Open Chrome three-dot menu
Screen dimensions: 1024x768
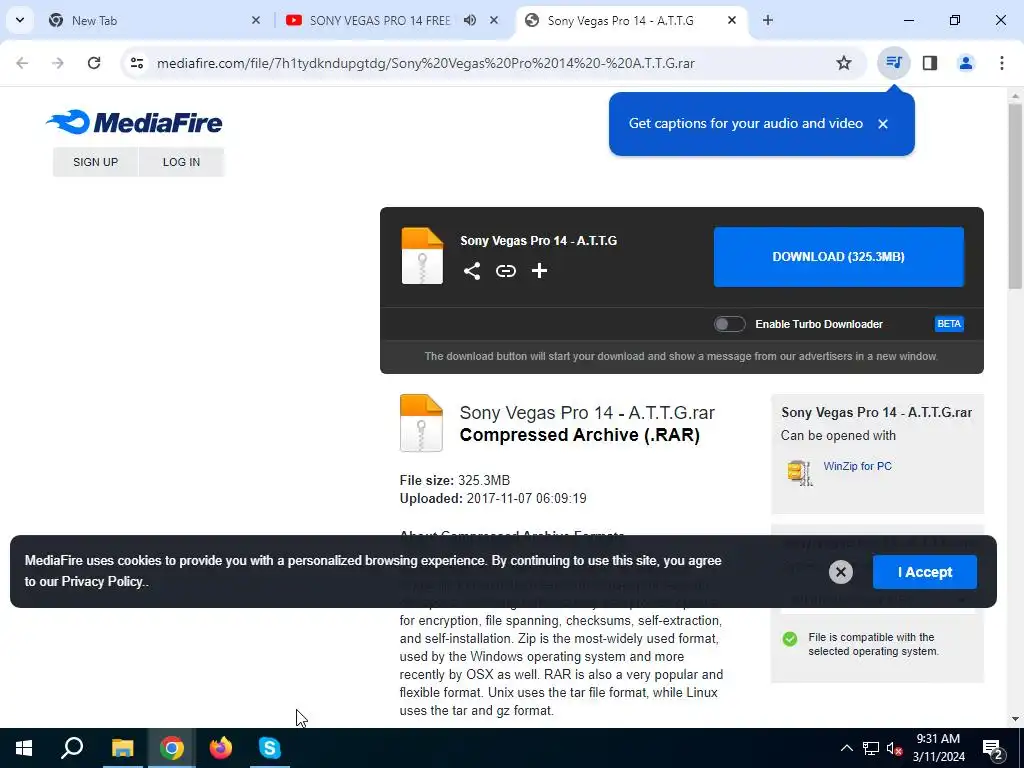(x=1001, y=63)
